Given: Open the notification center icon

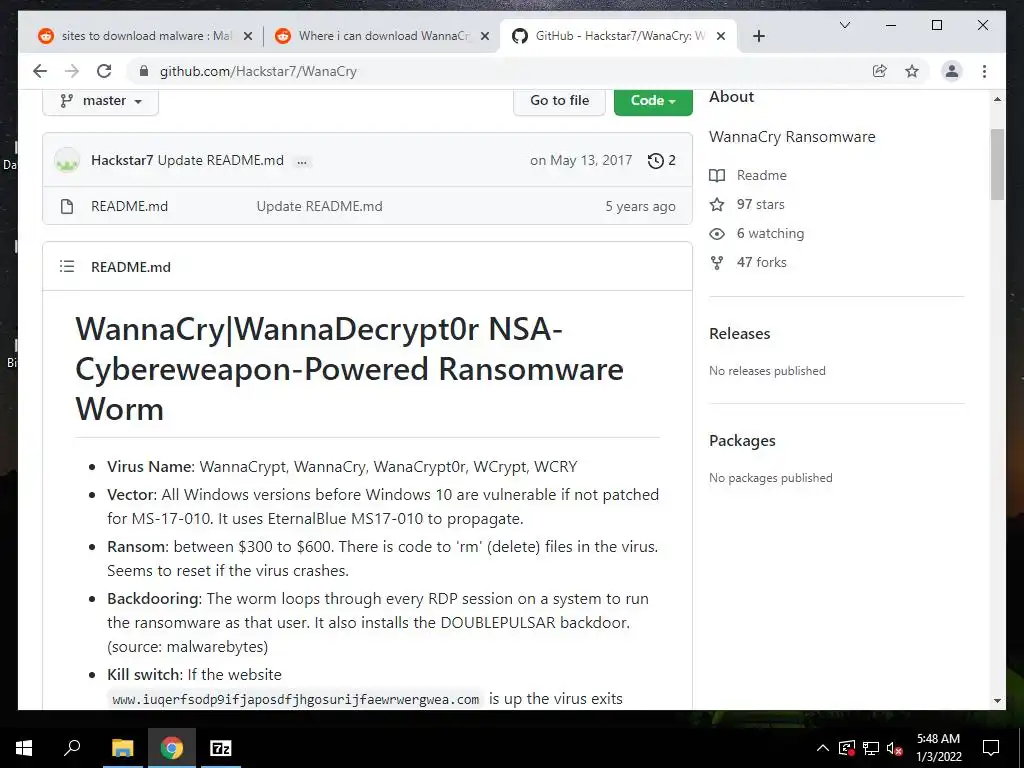Looking at the screenshot, I should click(x=991, y=748).
